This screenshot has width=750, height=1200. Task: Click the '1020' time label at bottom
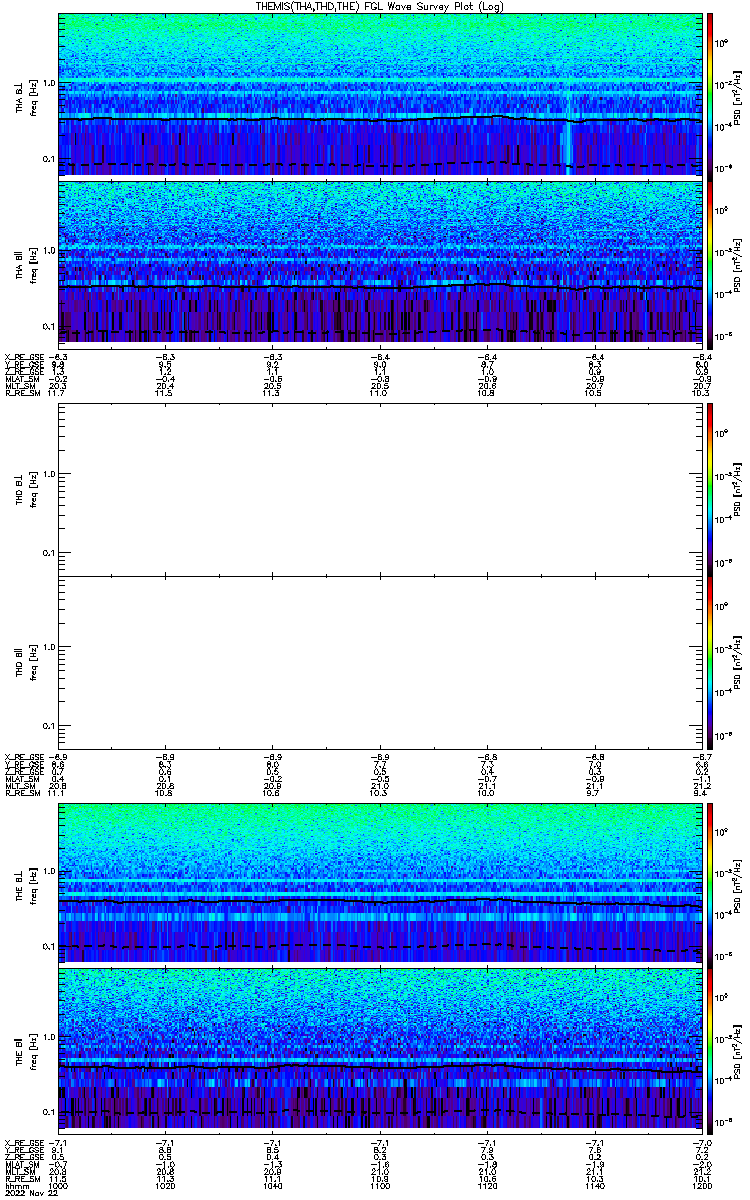click(x=165, y=1186)
